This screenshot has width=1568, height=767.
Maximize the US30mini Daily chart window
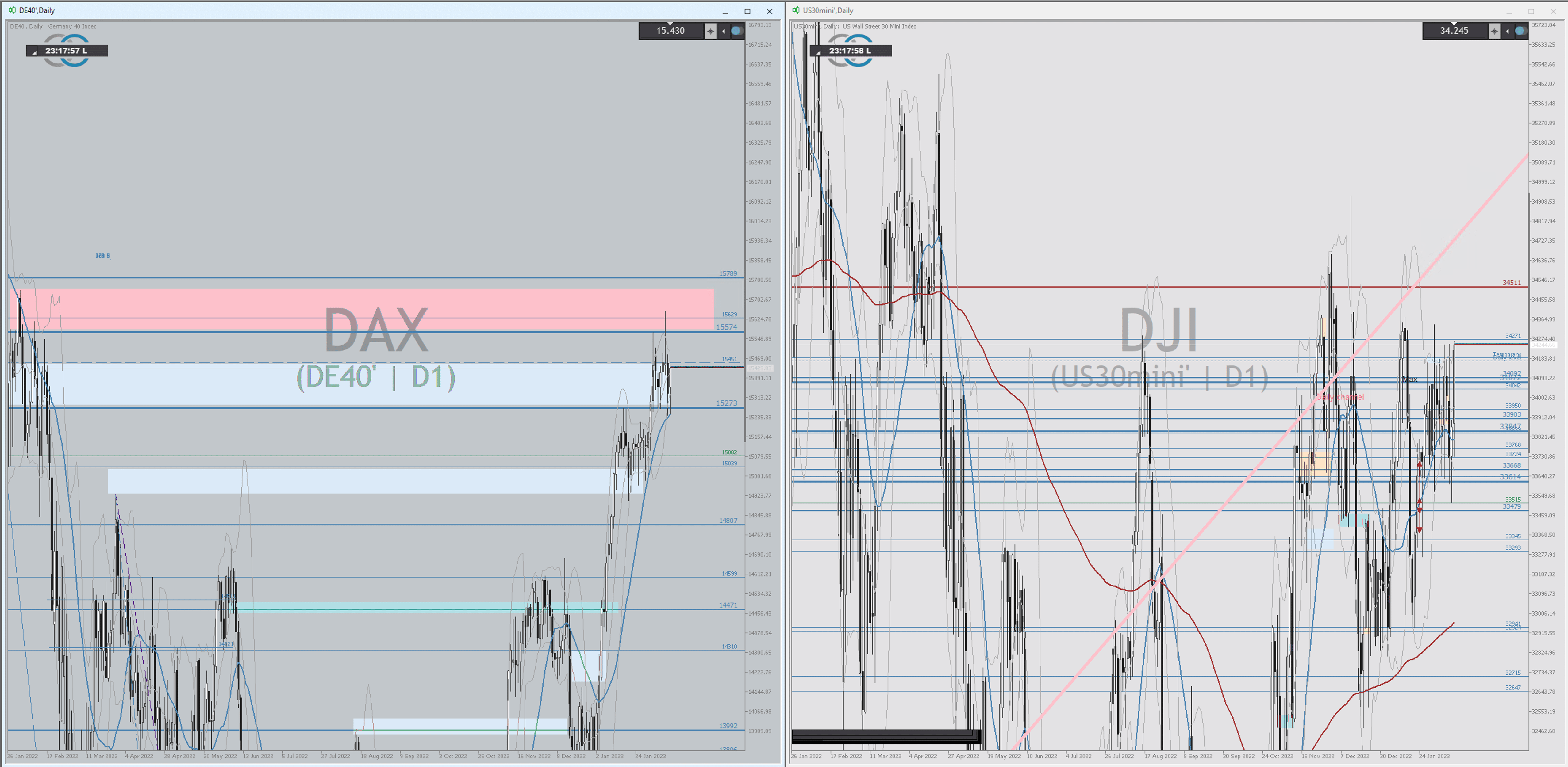point(1531,11)
